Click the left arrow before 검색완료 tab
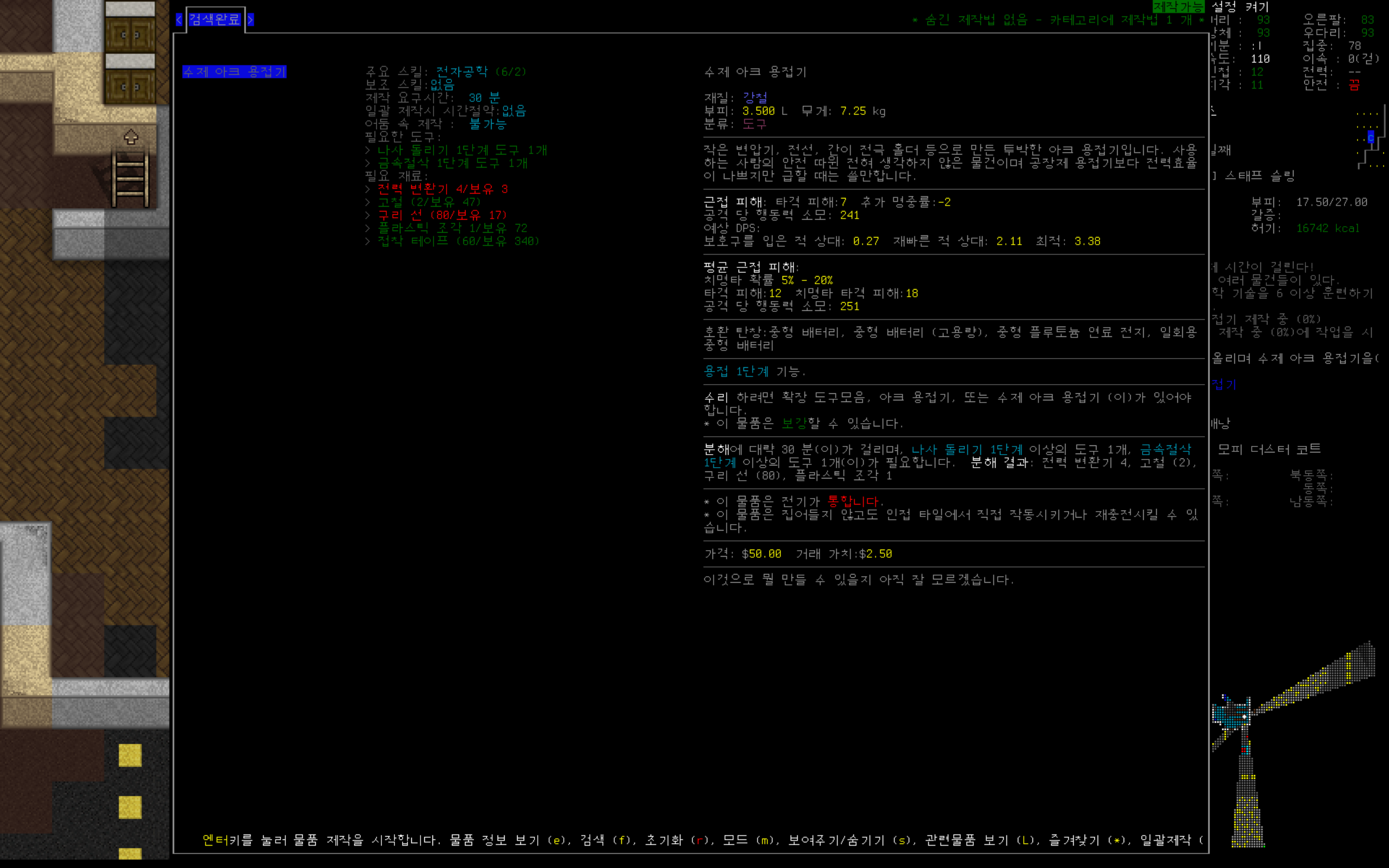The image size is (1389, 868). click(x=179, y=20)
